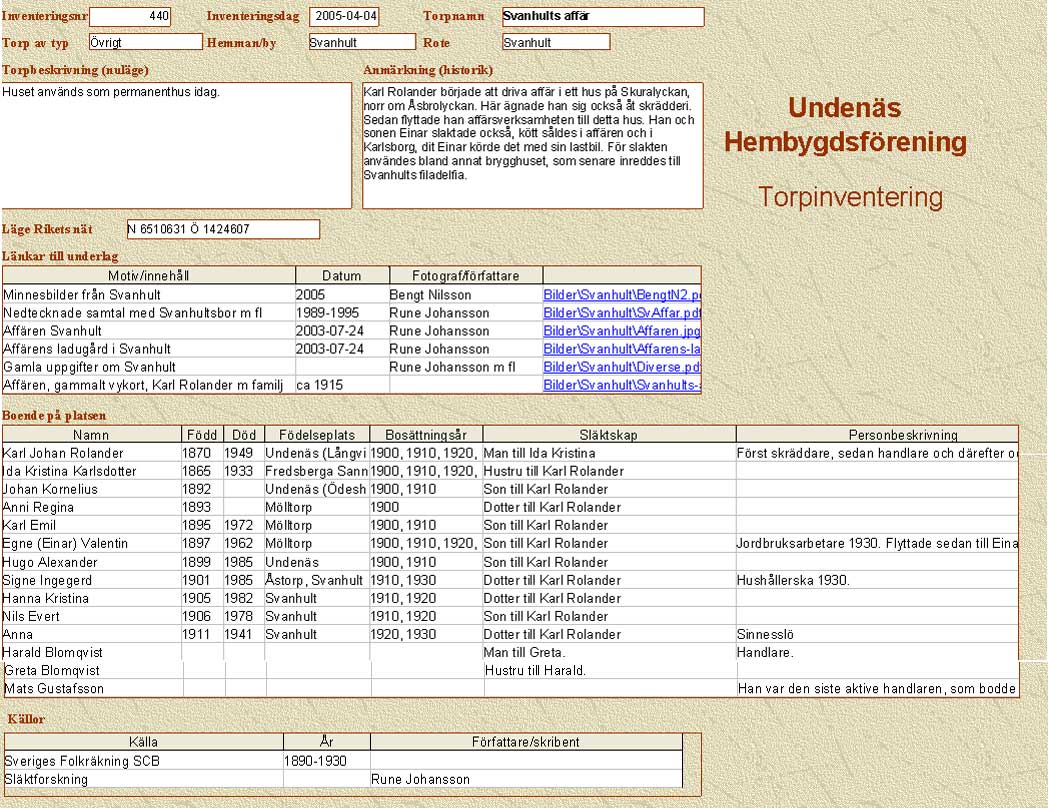Open the SvAffar.pdf document link
1048x808 pixels.
[x=622, y=313]
